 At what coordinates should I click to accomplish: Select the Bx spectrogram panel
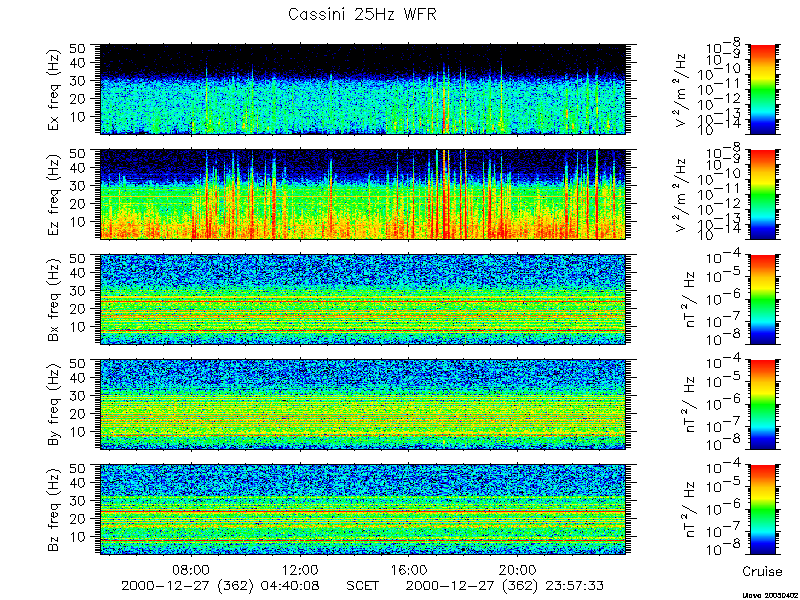click(x=363, y=299)
